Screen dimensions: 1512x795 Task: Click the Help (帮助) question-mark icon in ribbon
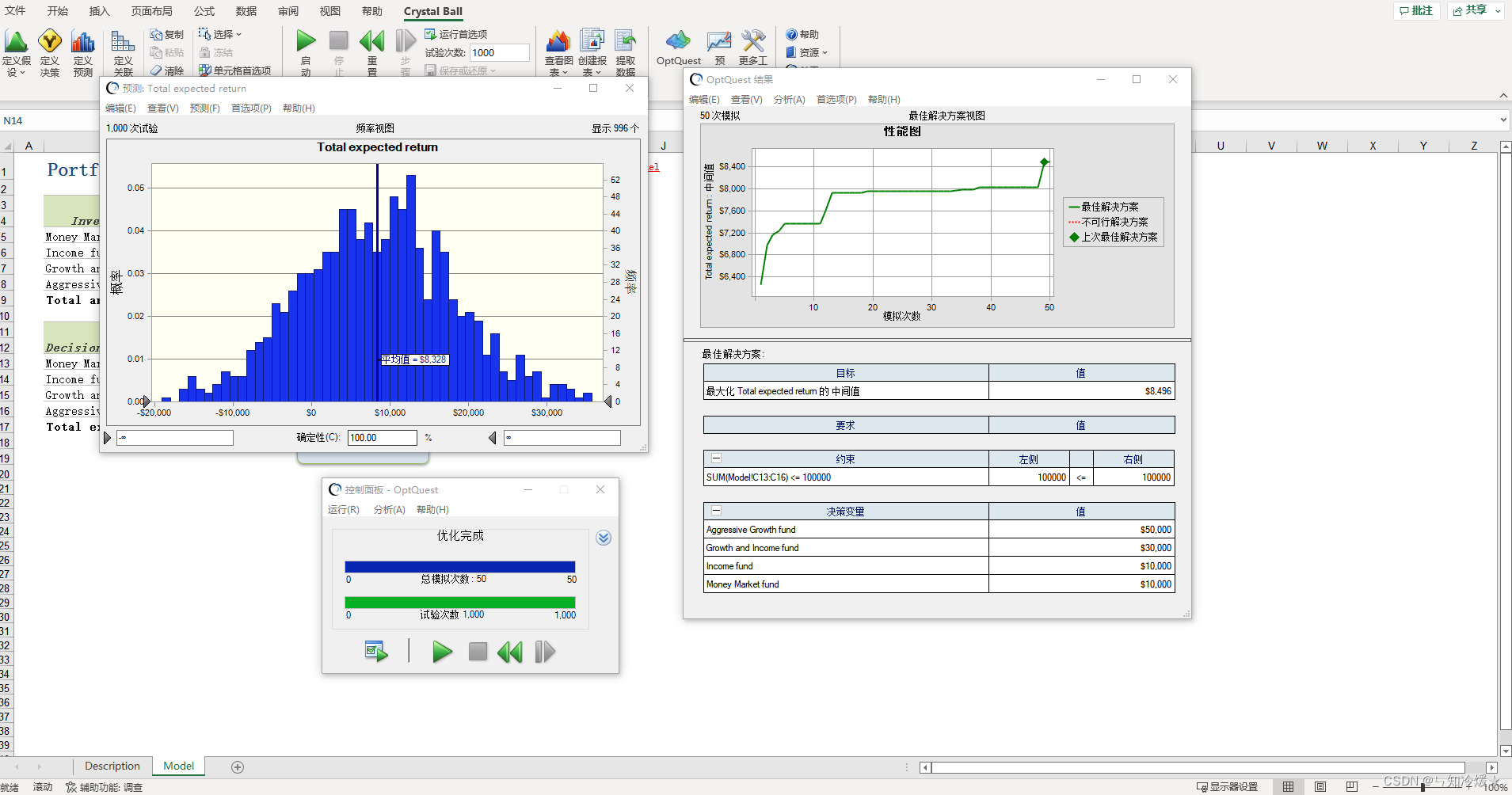(x=802, y=35)
